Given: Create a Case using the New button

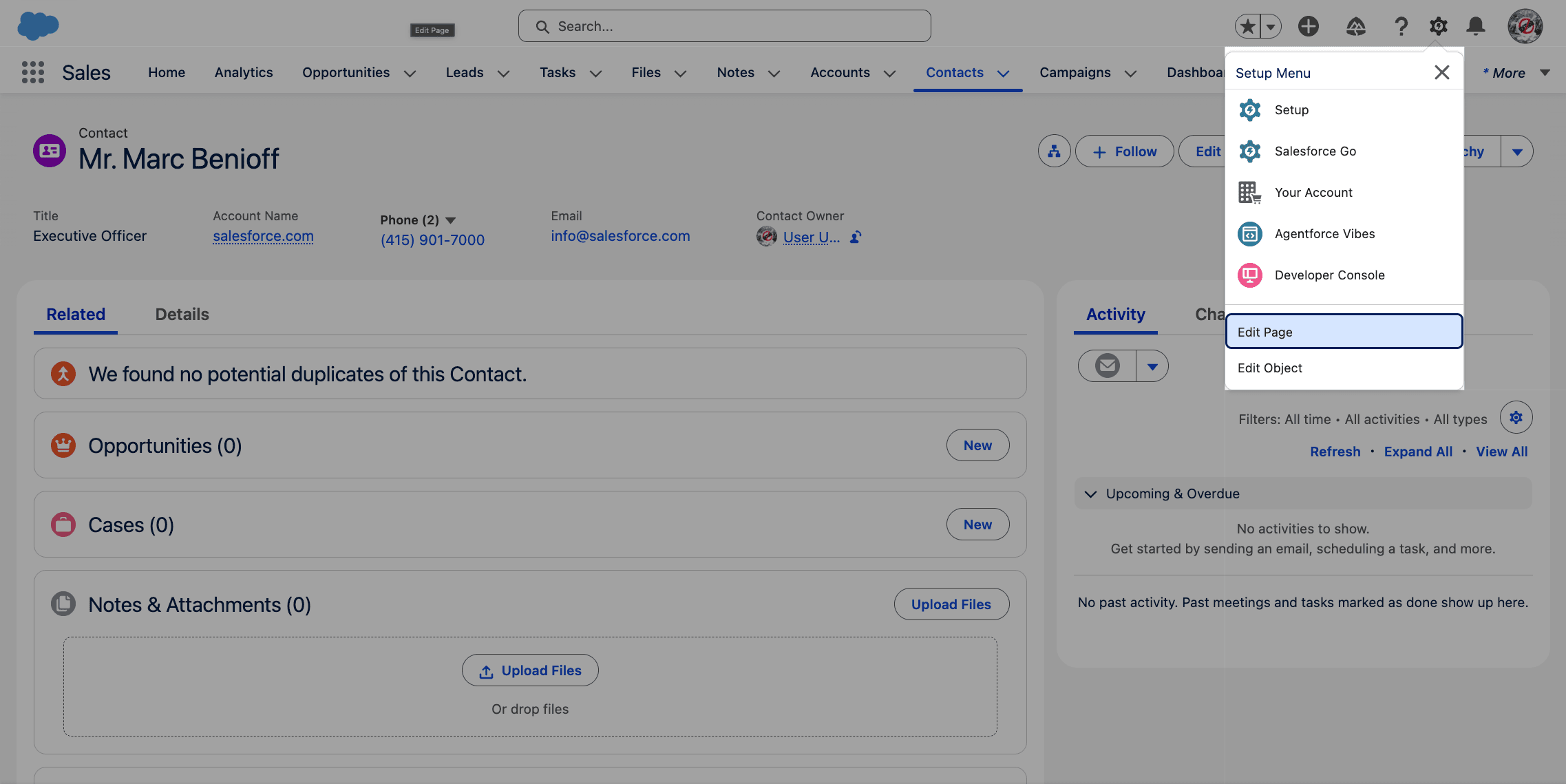Looking at the screenshot, I should (x=977, y=524).
